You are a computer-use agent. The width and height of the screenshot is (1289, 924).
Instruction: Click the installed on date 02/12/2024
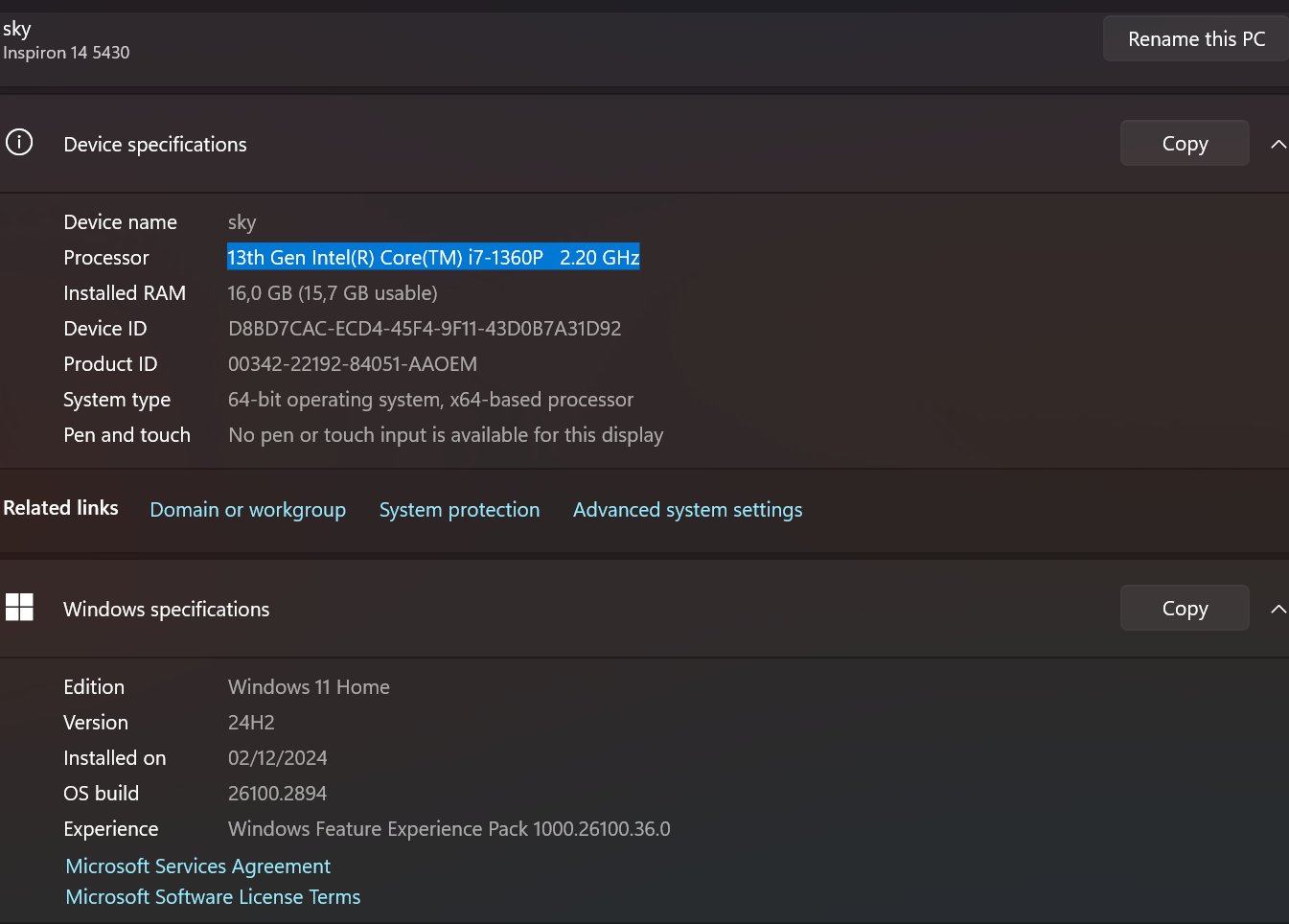tap(278, 758)
